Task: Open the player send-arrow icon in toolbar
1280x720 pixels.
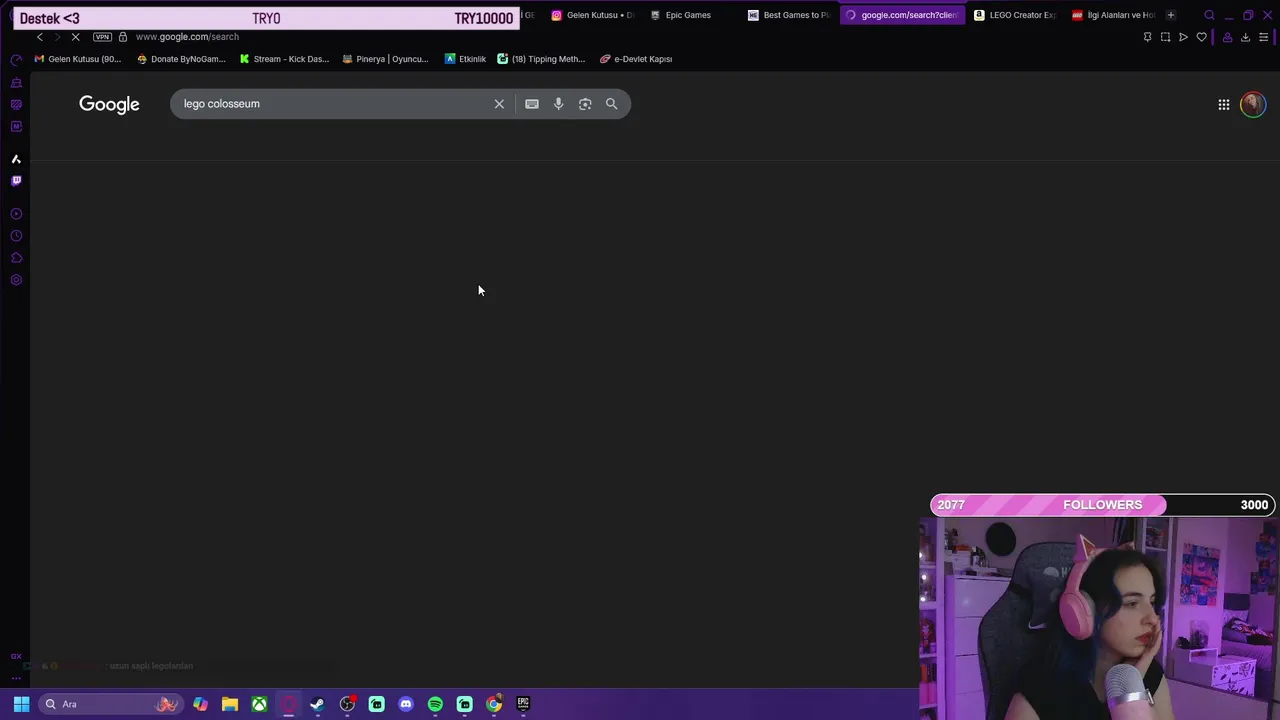Action: (x=1183, y=37)
